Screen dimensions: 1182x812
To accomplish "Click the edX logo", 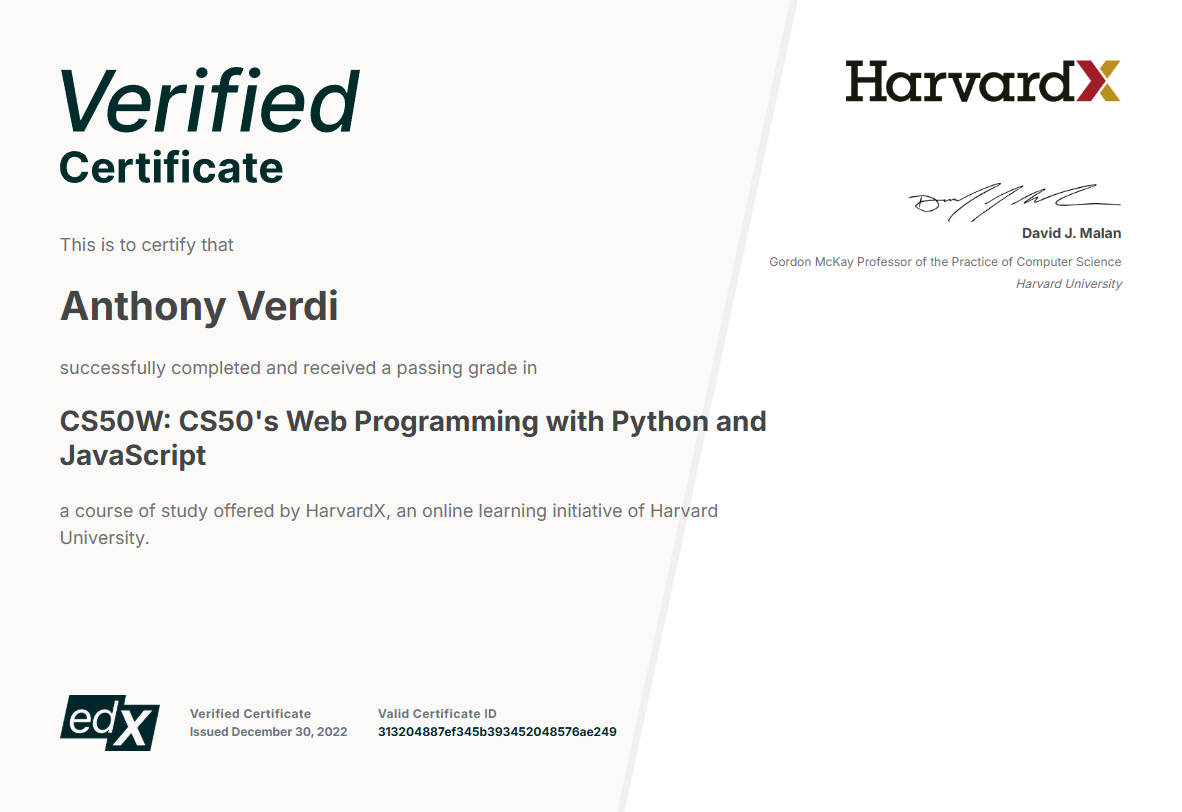I will pyautogui.click(x=110, y=721).
